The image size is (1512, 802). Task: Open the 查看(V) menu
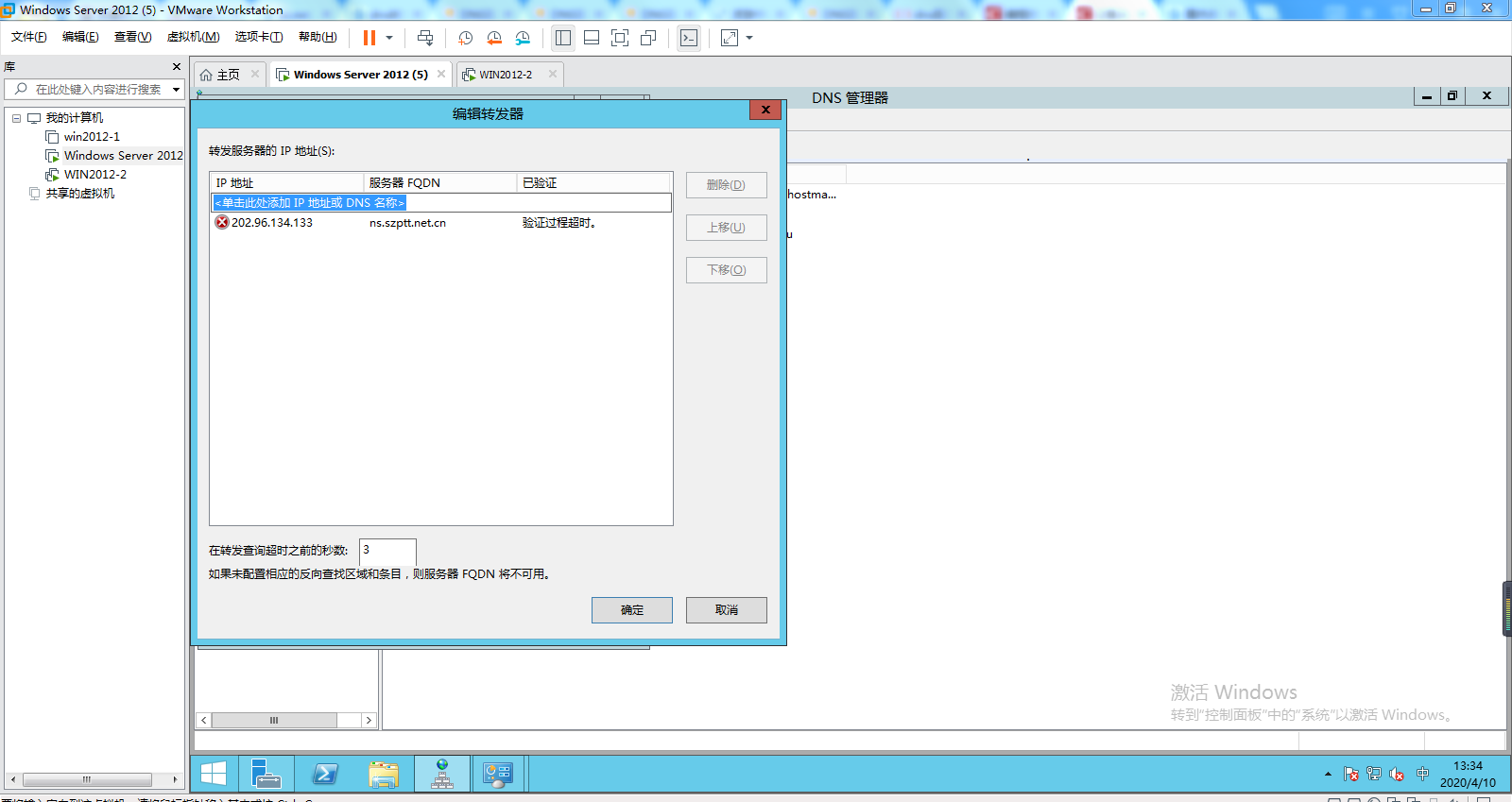point(132,37)
